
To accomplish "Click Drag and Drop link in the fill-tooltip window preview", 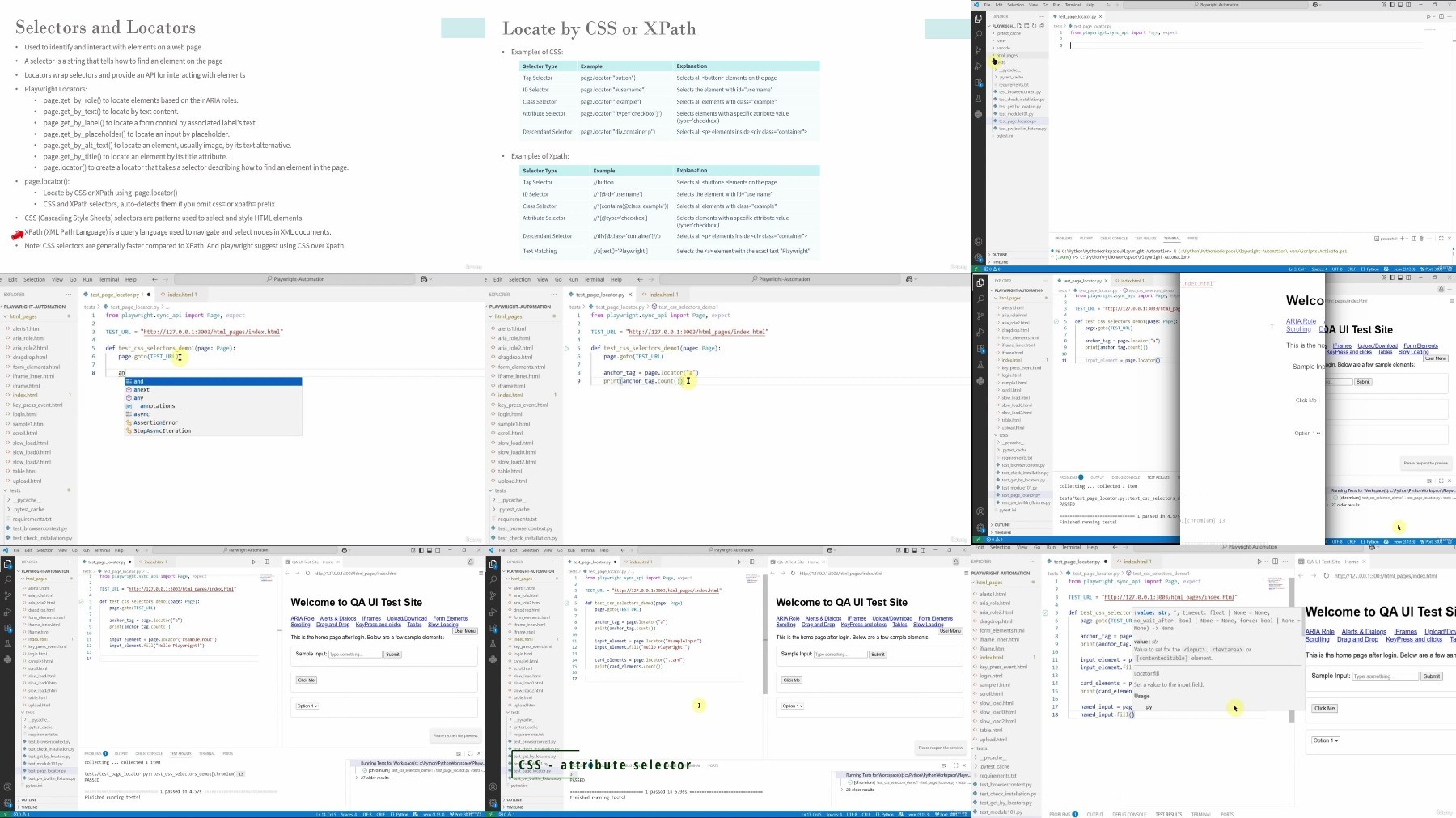I will (1357, 639).
